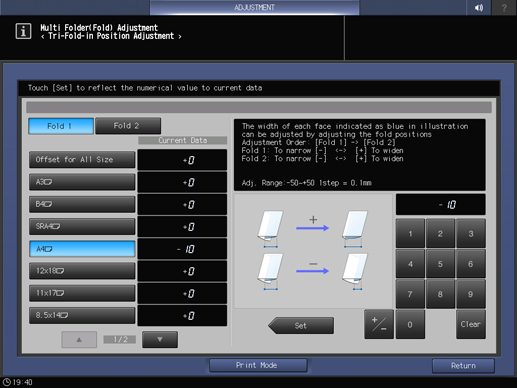517x388 pixels.
Task: Toggle sign with the +/- key
Action: pyautogui.click(x=379, y=324)
